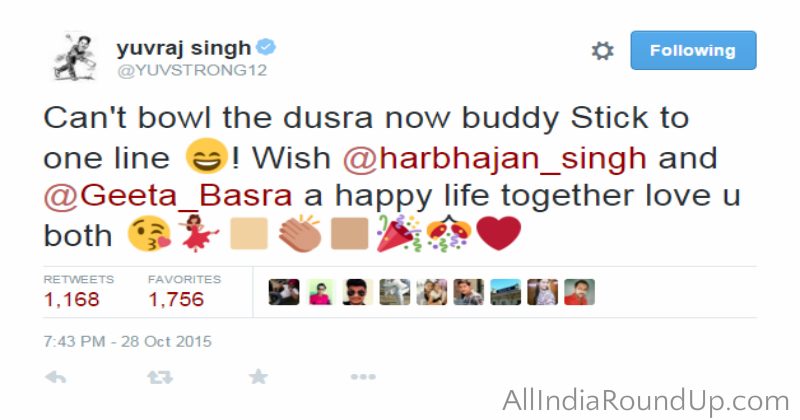Favorite the tweet with the star icon

tap(258, 377)
